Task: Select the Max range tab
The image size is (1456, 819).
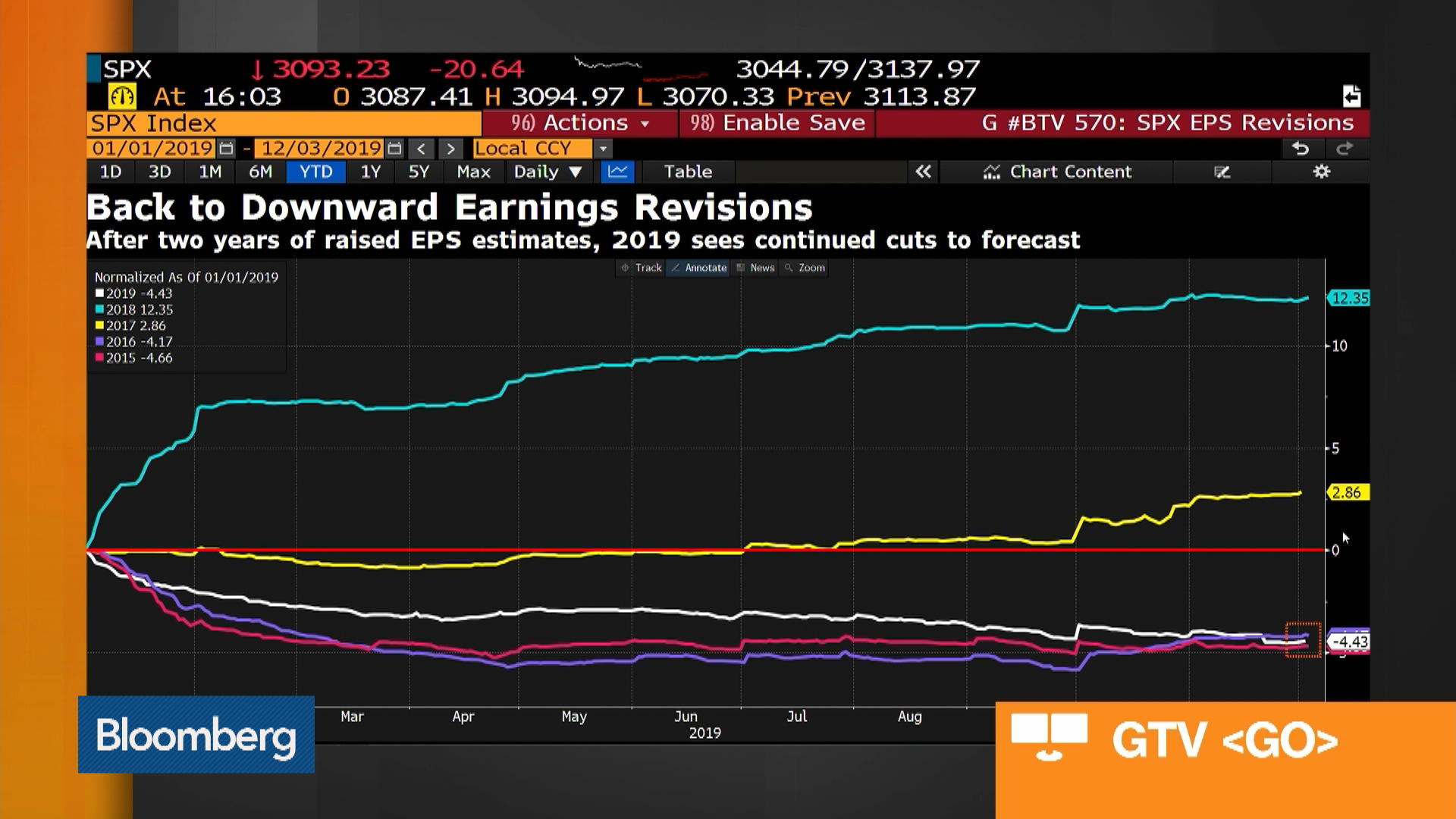Action: click(x=473, y=172)
